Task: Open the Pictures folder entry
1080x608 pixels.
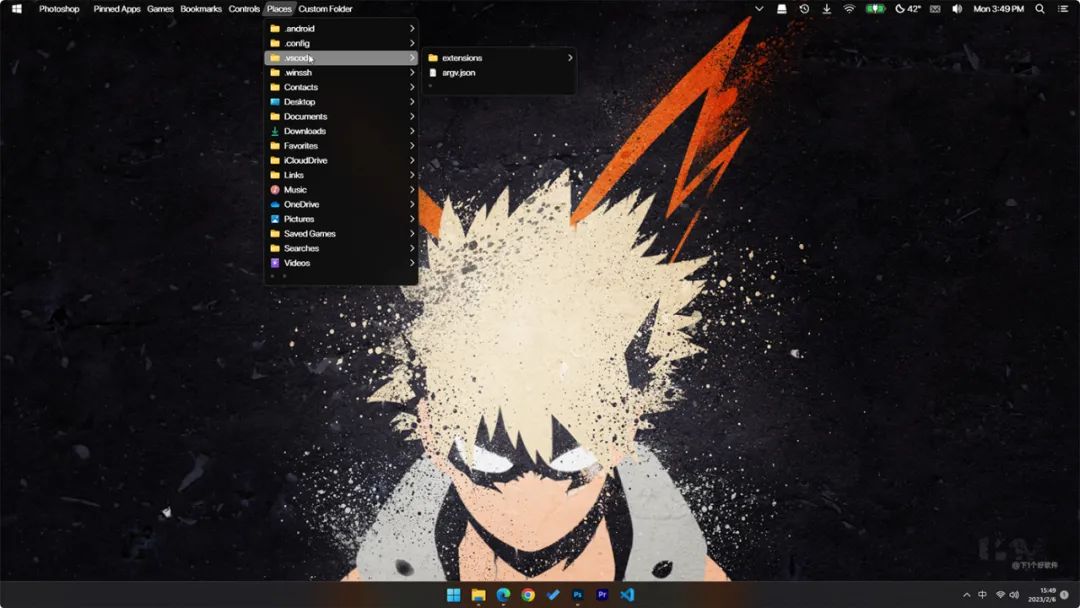Action: pos(341,219)
